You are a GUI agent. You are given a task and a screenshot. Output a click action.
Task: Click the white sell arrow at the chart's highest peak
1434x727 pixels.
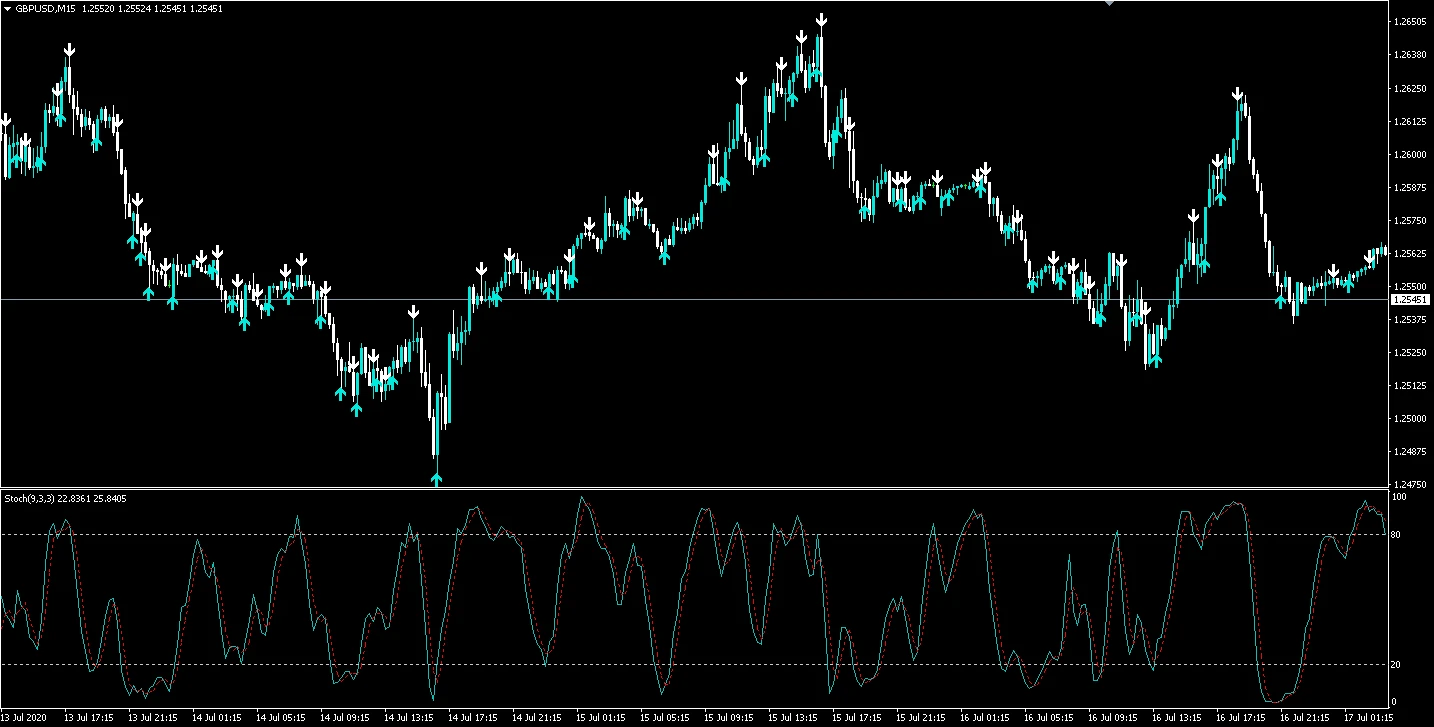coord(821,20)
